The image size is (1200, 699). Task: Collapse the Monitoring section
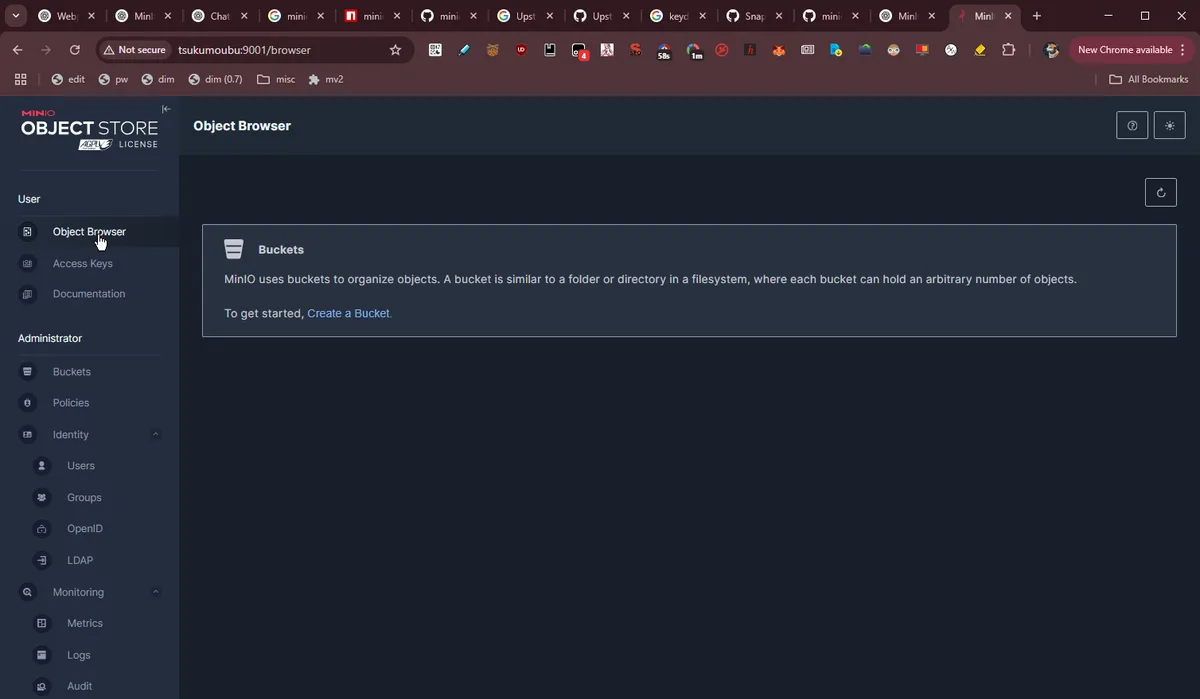[156, 592]
